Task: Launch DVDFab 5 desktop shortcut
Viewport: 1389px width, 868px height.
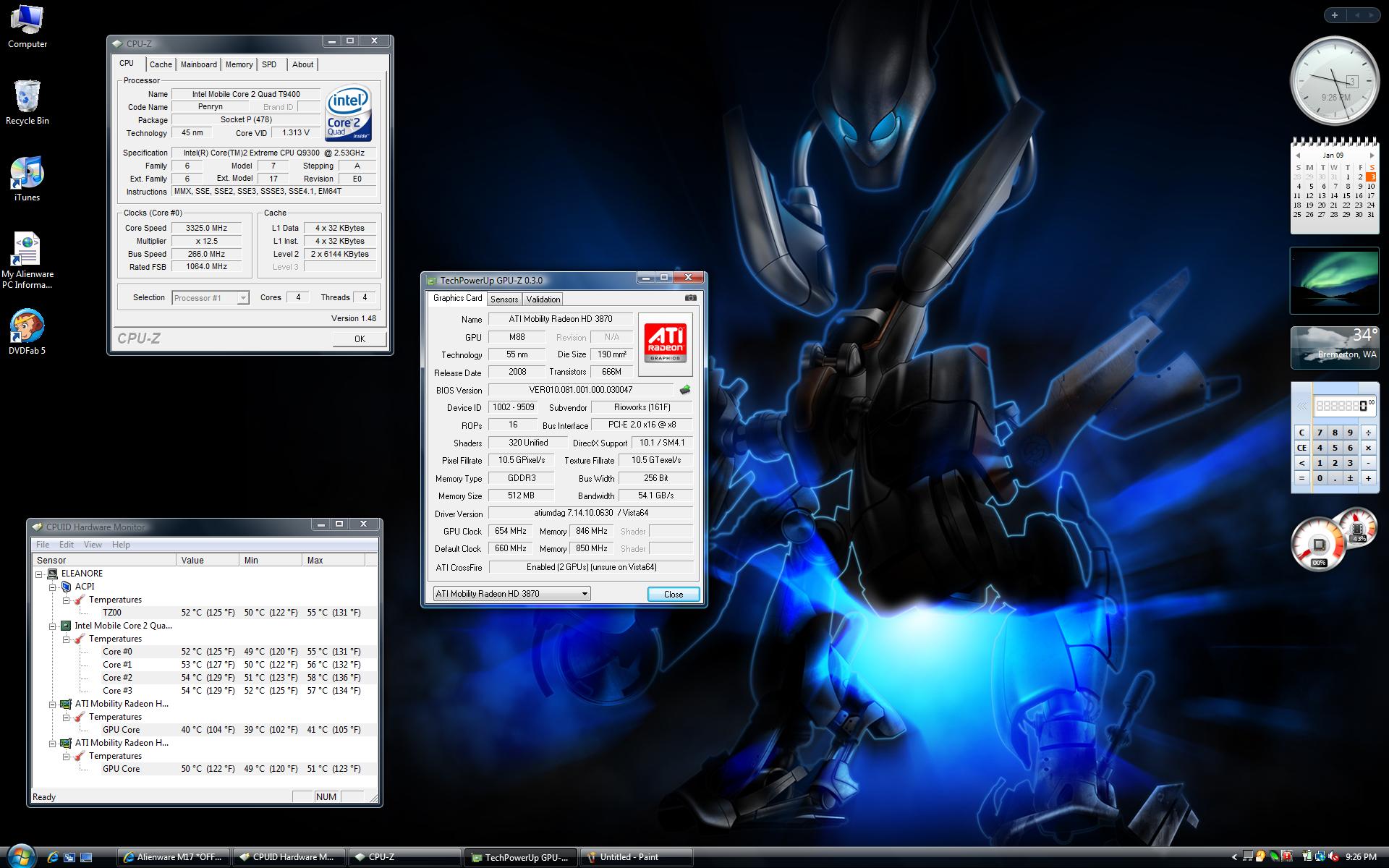Action: click(x=27, y=332)
